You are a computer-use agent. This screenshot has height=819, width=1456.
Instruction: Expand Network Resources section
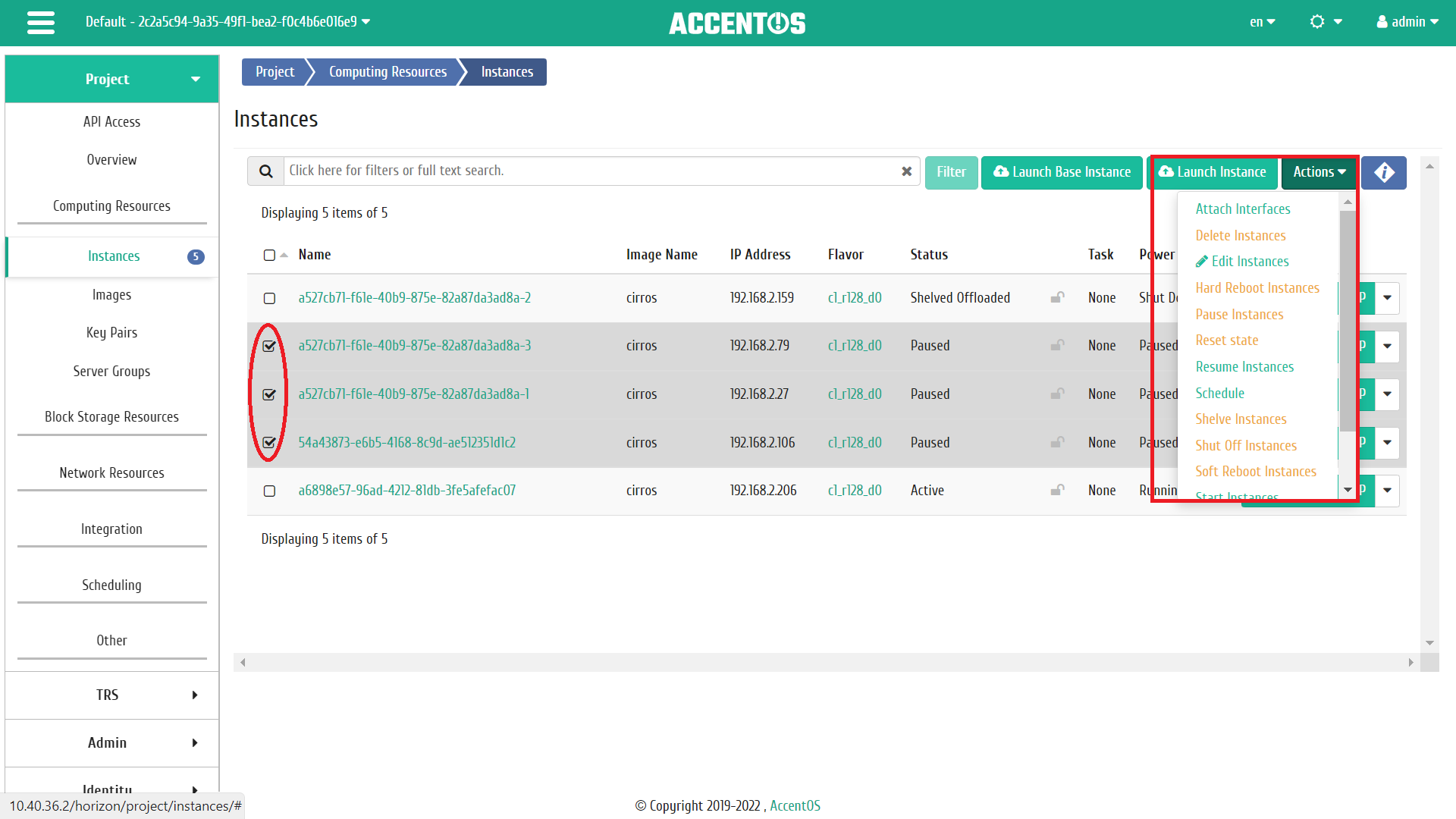coord(112,472)
